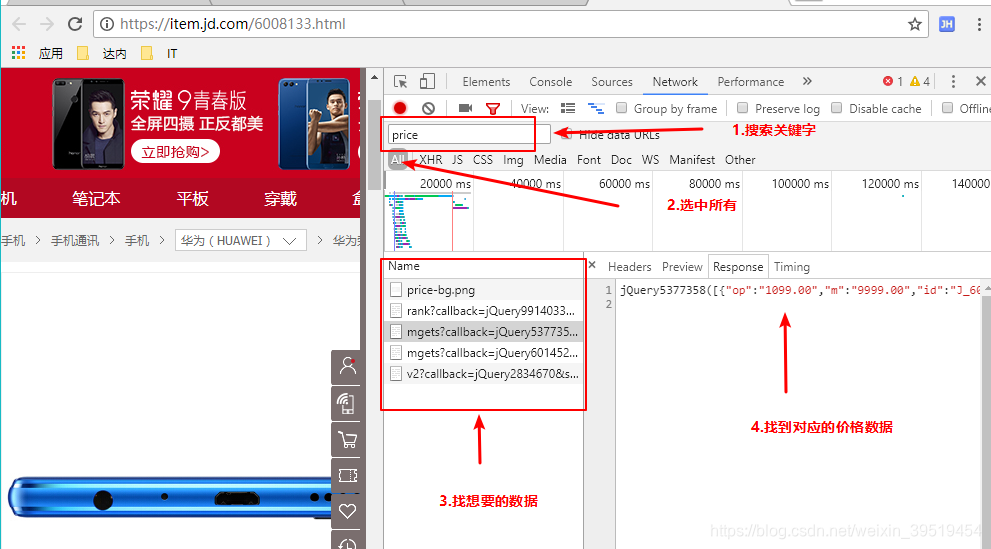991x549 pixels.
Task: Show the request Response tab
Action: [x=738, y=267]
